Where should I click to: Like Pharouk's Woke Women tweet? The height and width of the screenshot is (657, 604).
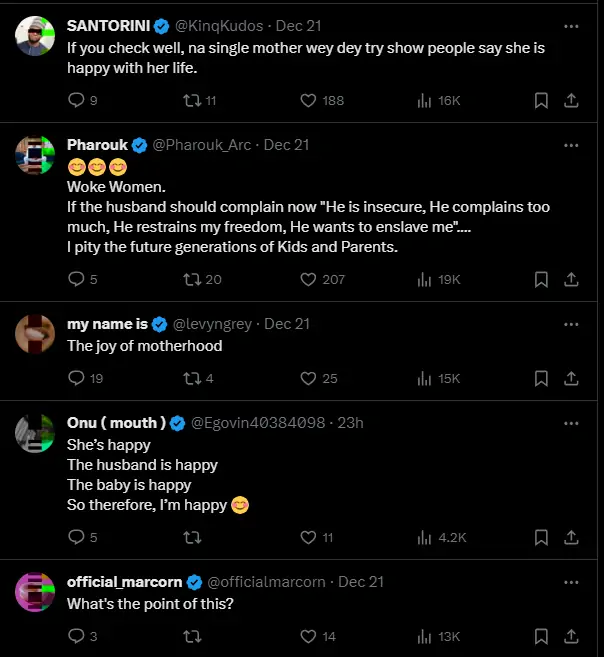click(310, 279)
